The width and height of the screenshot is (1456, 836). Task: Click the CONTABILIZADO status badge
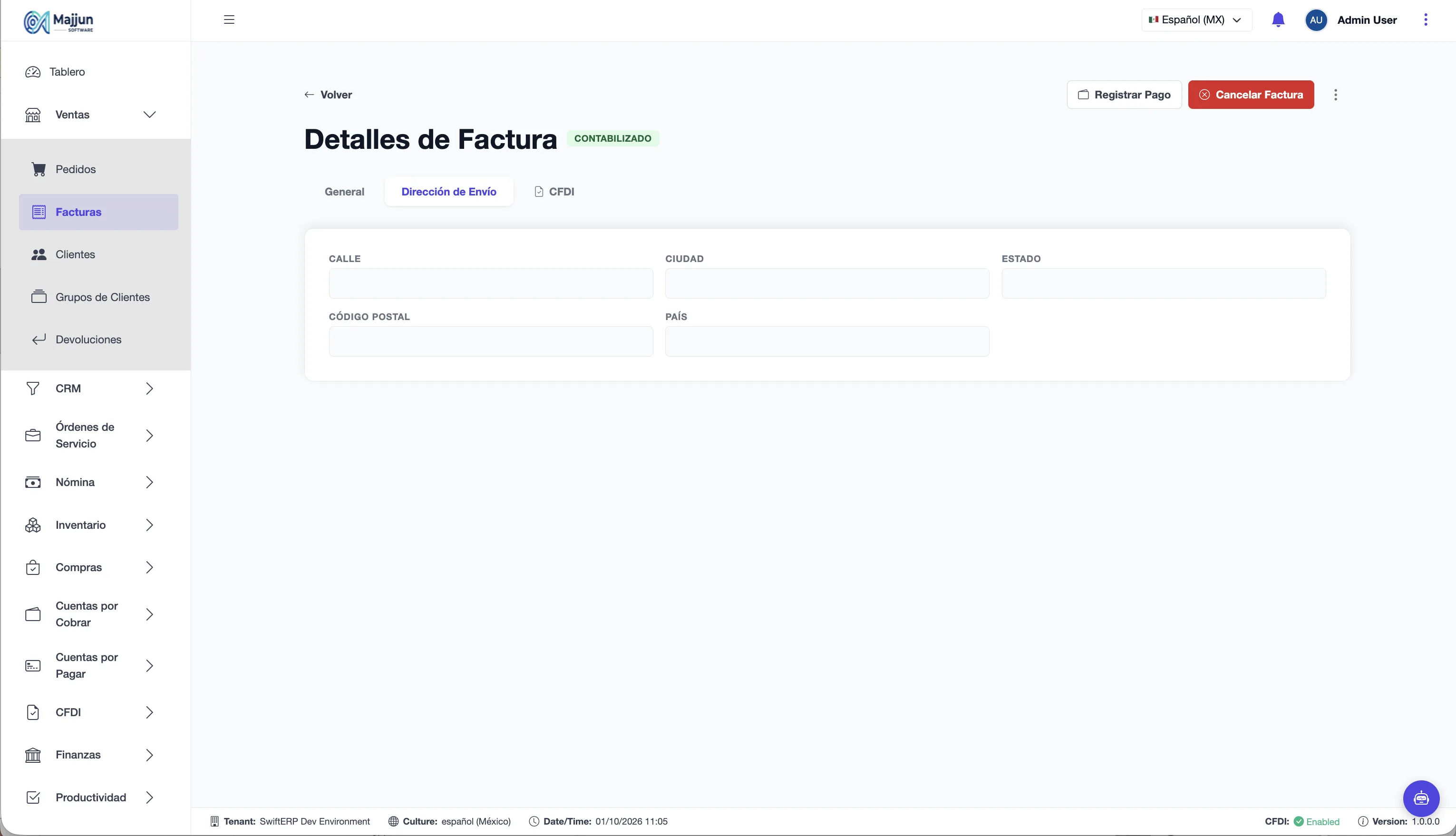pyautogui.click(x=612, y=138)
